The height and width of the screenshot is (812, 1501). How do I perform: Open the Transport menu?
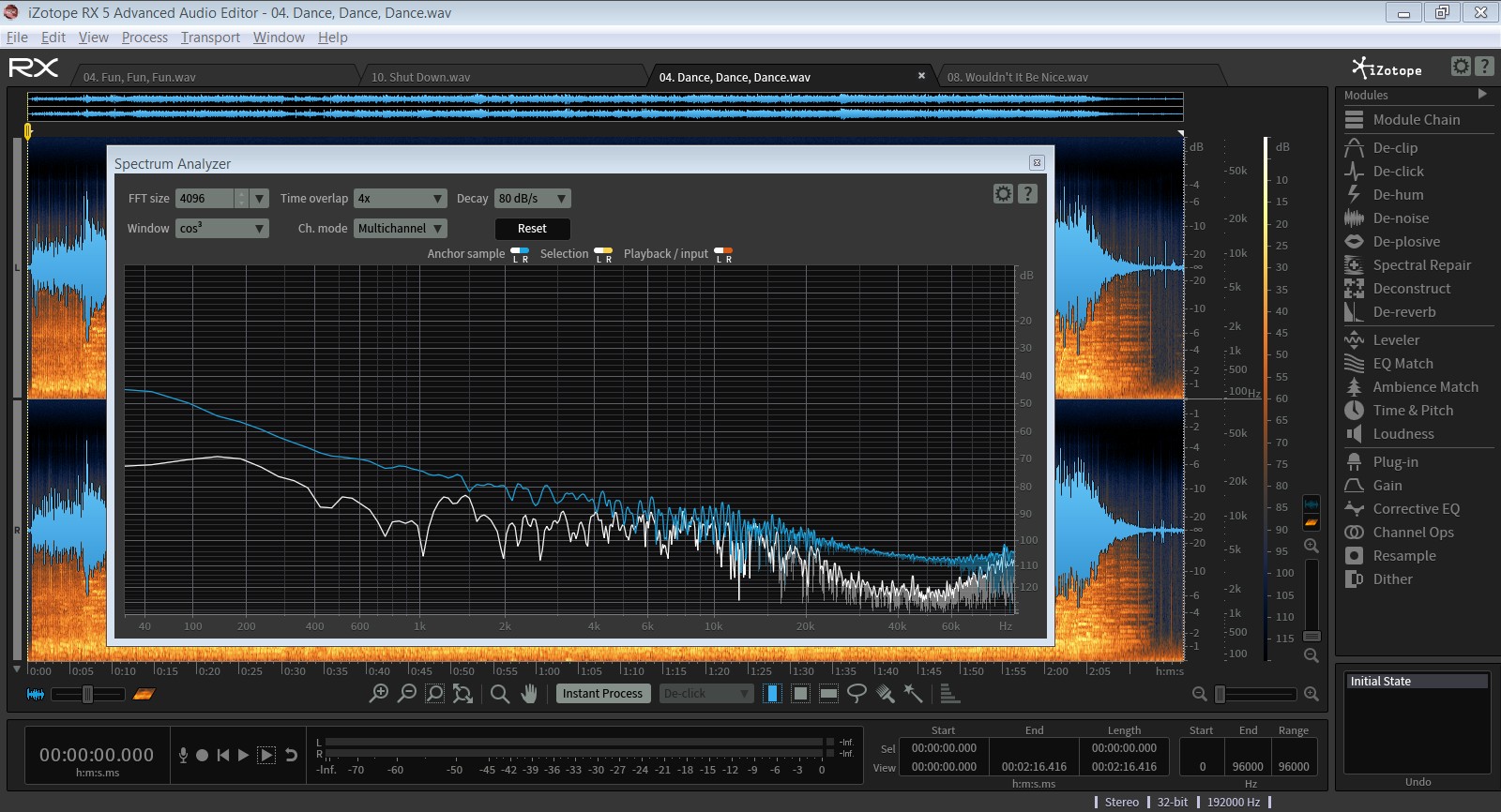pos(210,38)
